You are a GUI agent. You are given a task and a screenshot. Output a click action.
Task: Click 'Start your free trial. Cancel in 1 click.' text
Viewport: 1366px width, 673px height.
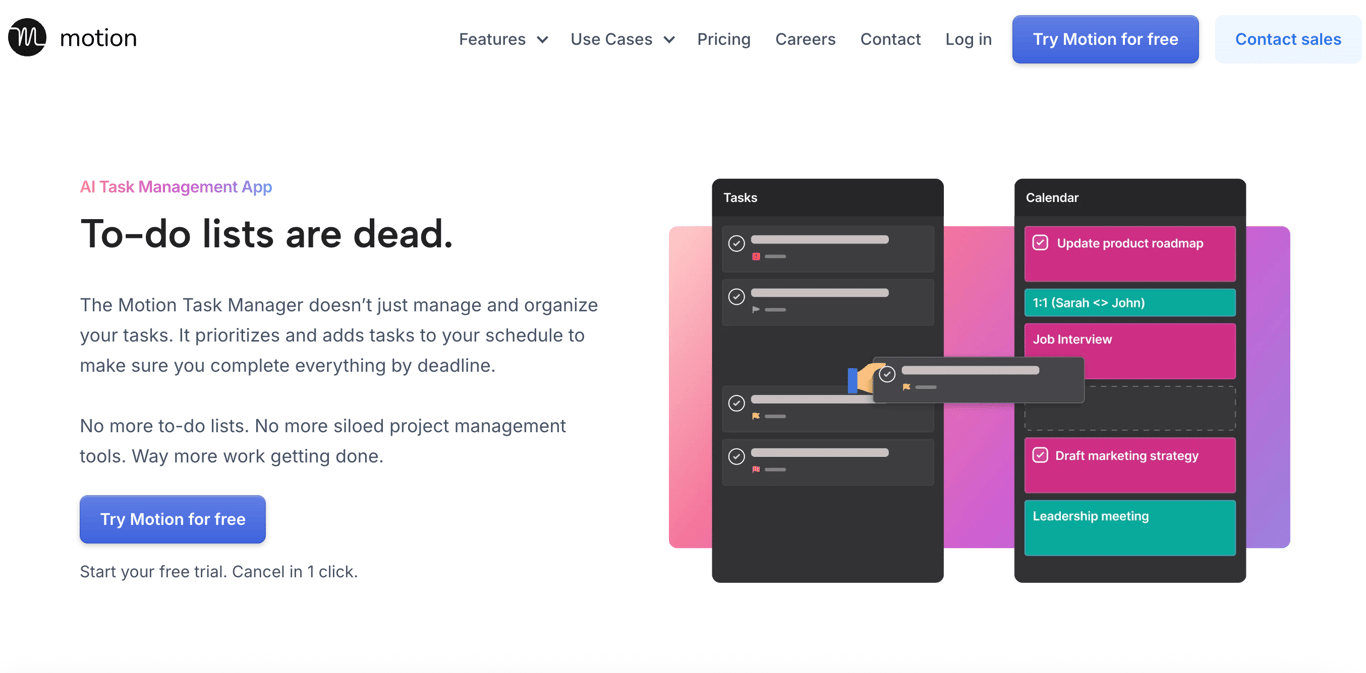point(219,572)
